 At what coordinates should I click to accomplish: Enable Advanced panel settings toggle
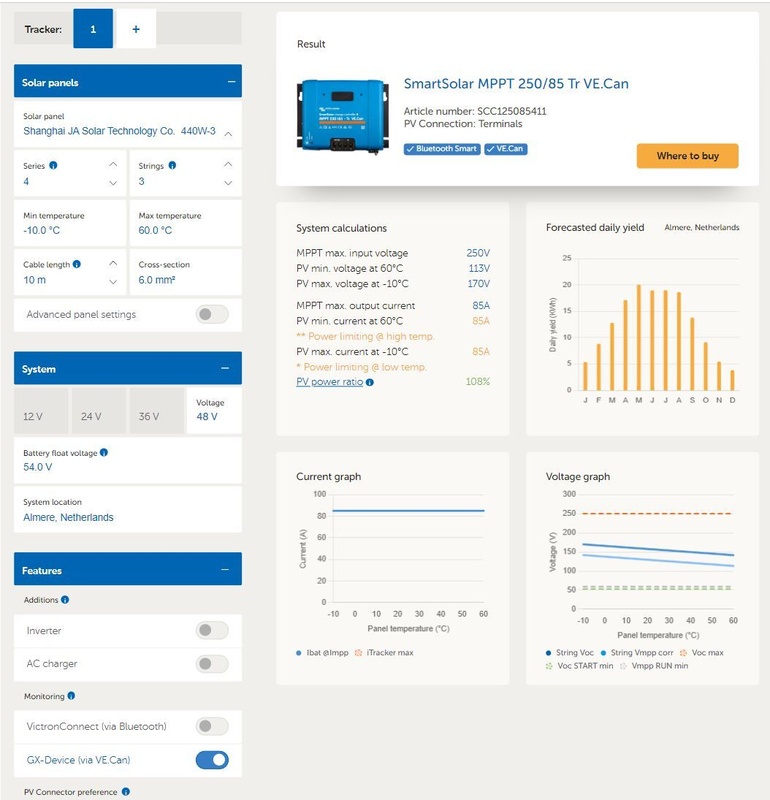[x=212, y=314]
